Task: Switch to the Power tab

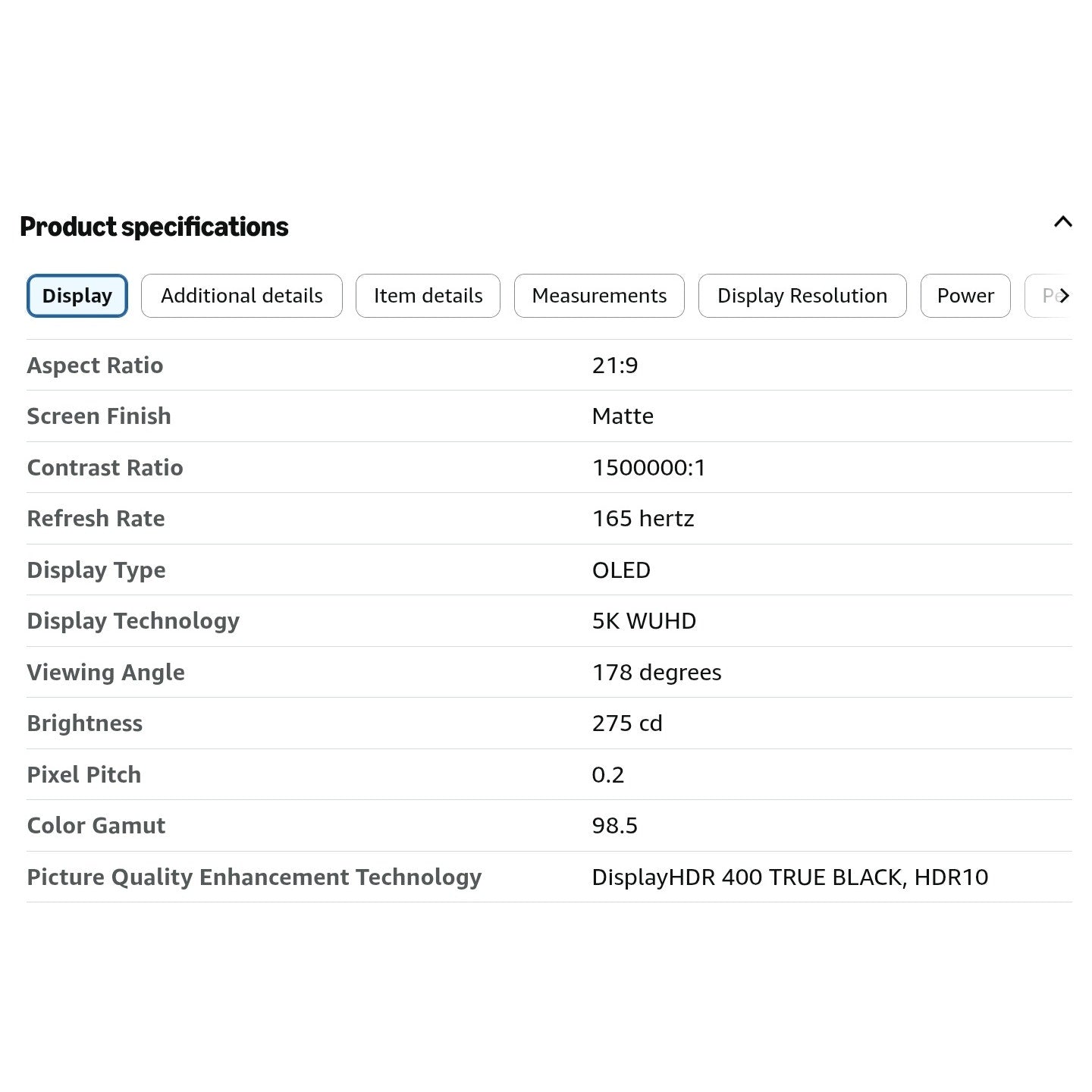Action: click(965, 296)
